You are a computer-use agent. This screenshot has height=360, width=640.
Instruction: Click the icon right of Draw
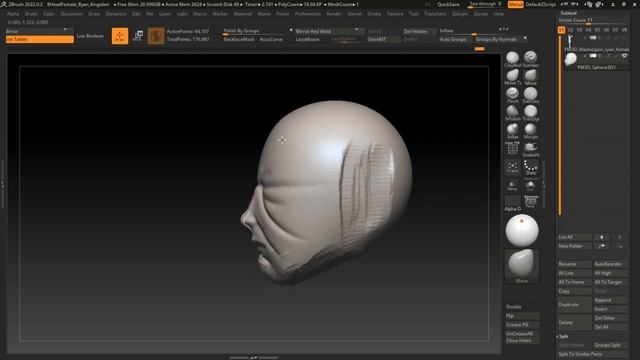tap(138, 36)
